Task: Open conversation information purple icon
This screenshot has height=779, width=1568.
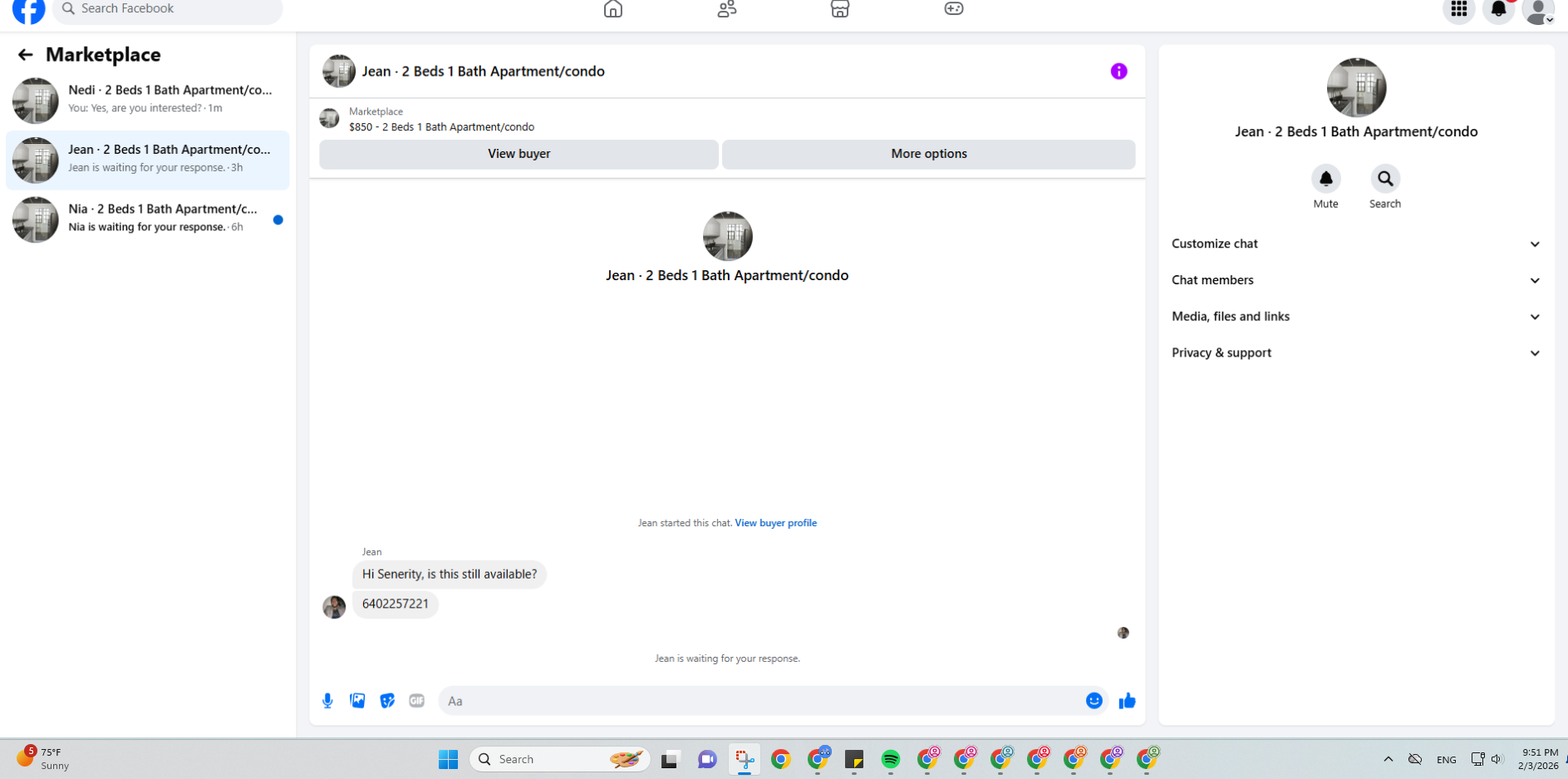Action: tap(1119, 71)
